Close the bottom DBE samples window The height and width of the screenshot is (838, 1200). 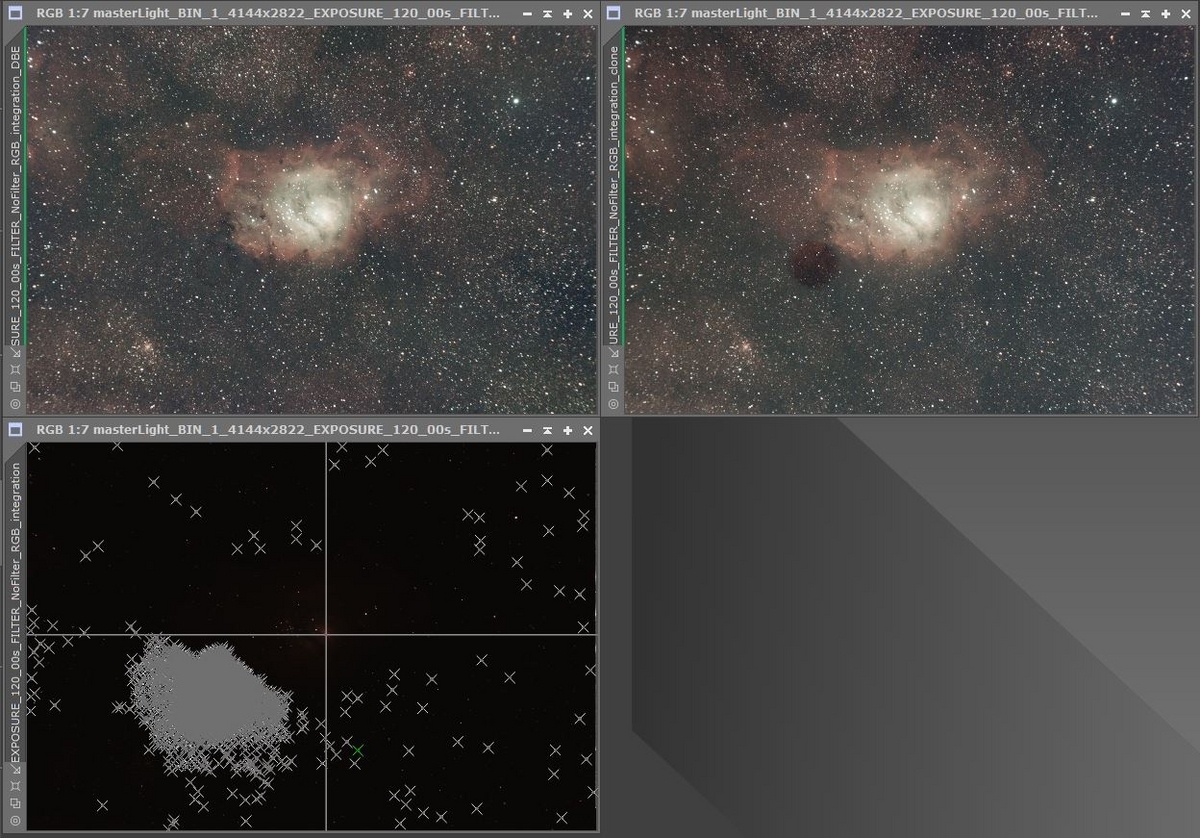[x=587, y=430]
